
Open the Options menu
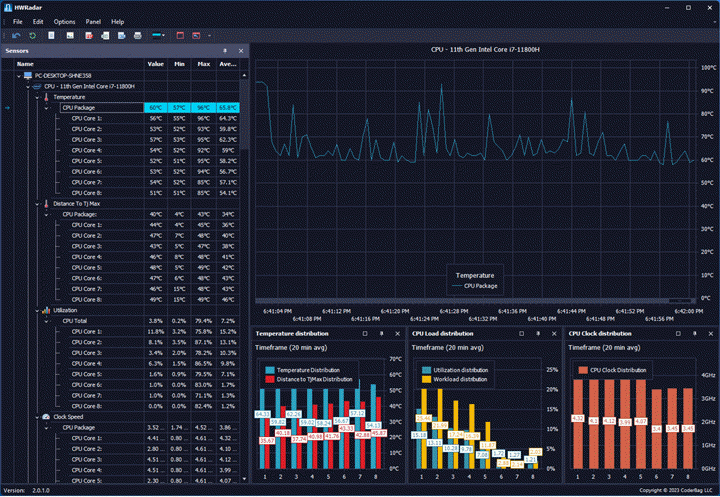64,22
